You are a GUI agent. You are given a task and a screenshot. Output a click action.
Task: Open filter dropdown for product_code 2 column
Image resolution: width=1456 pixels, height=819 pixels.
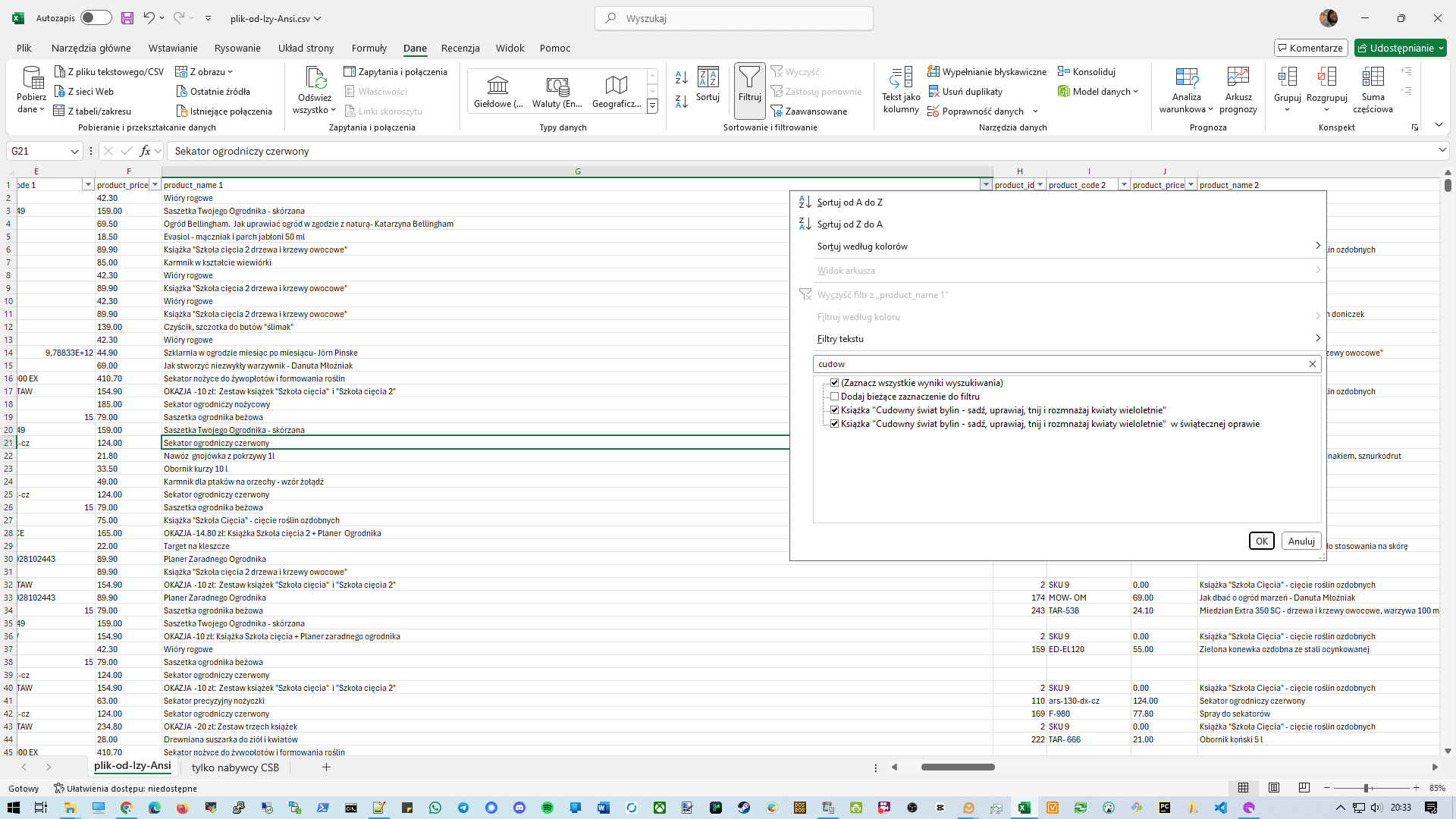pyautogui.click(x=1124, y=185)
